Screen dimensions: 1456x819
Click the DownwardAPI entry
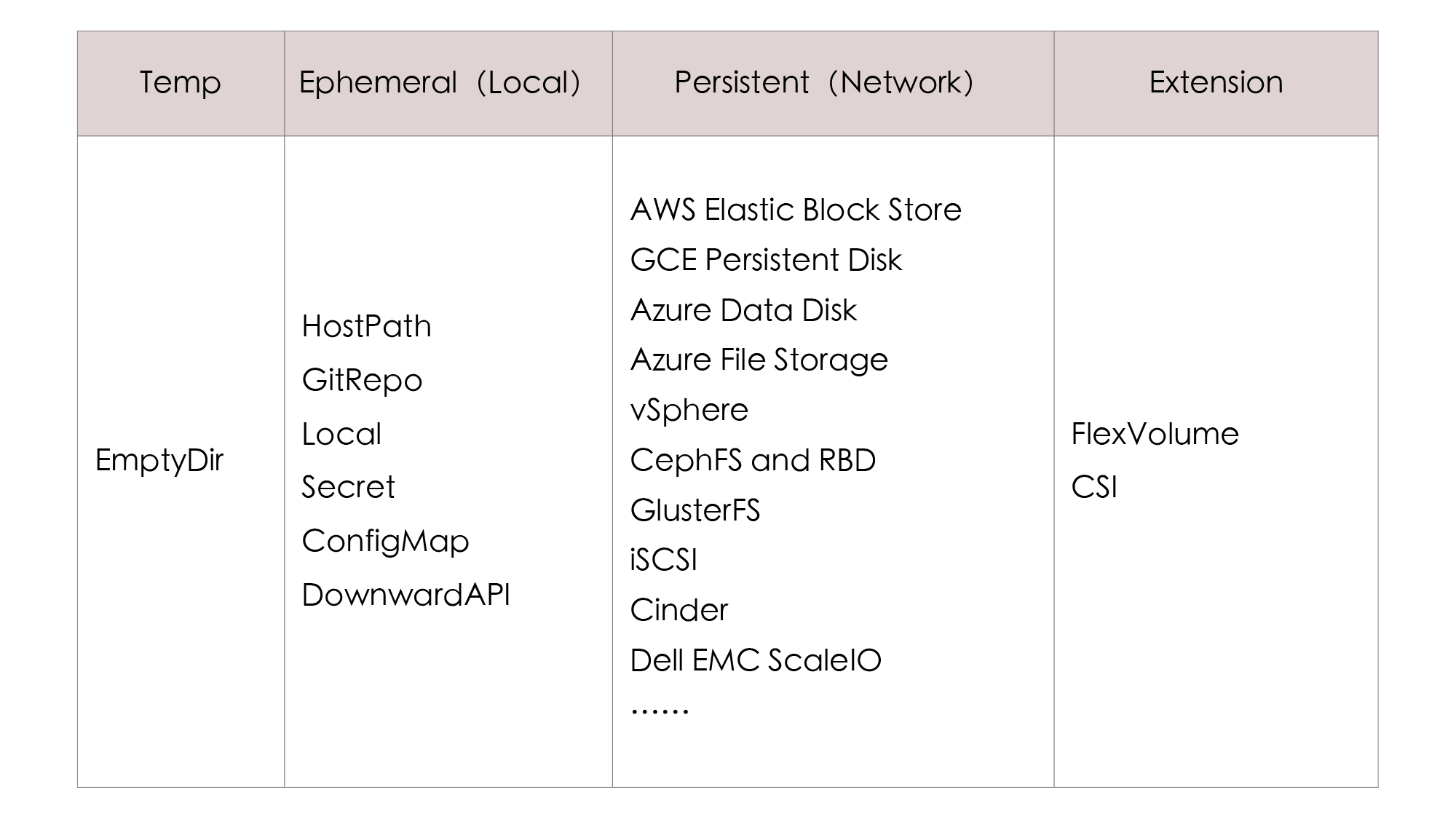(405, 595)
